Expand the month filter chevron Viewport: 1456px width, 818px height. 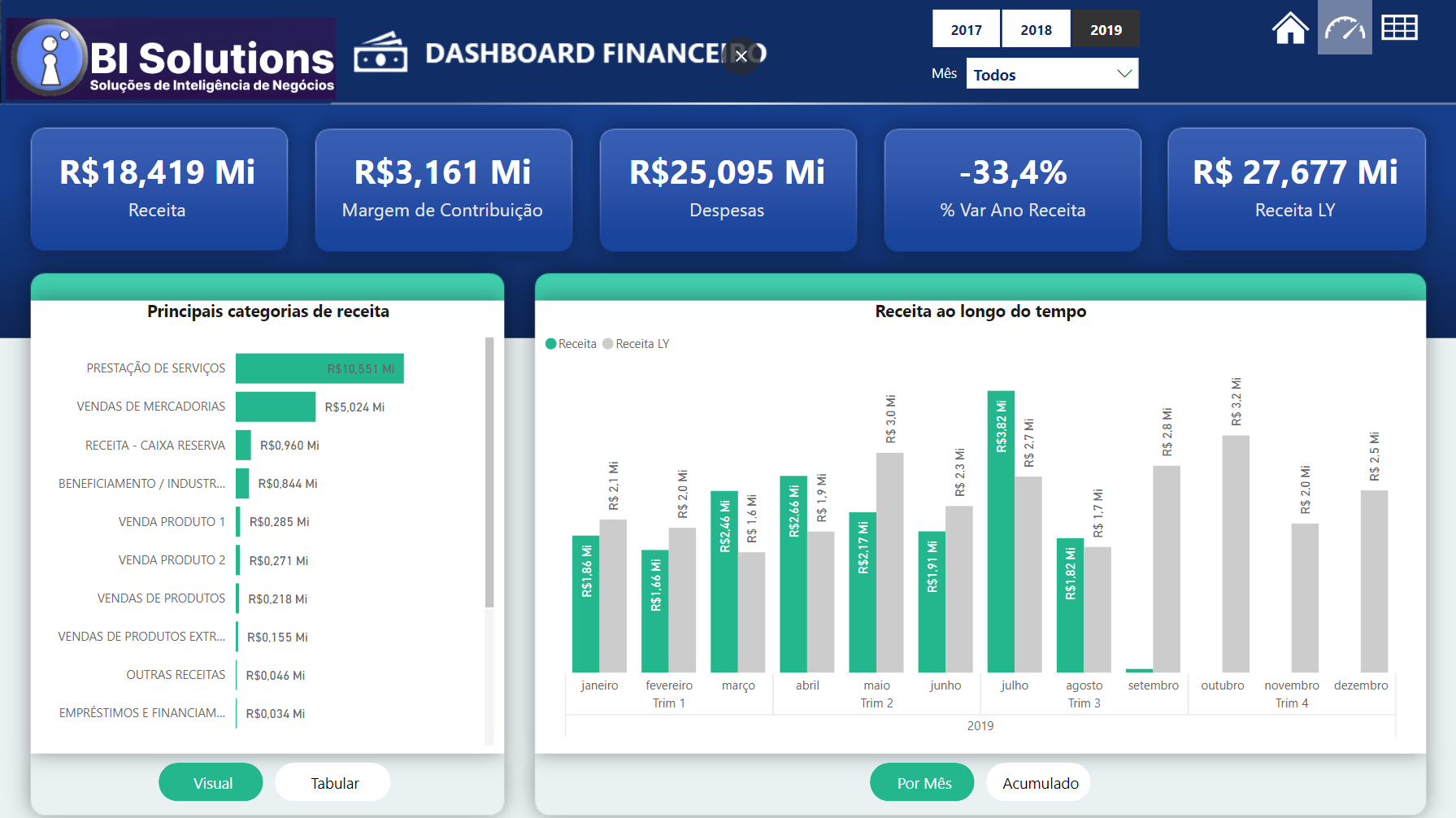tap(1125, 73)
